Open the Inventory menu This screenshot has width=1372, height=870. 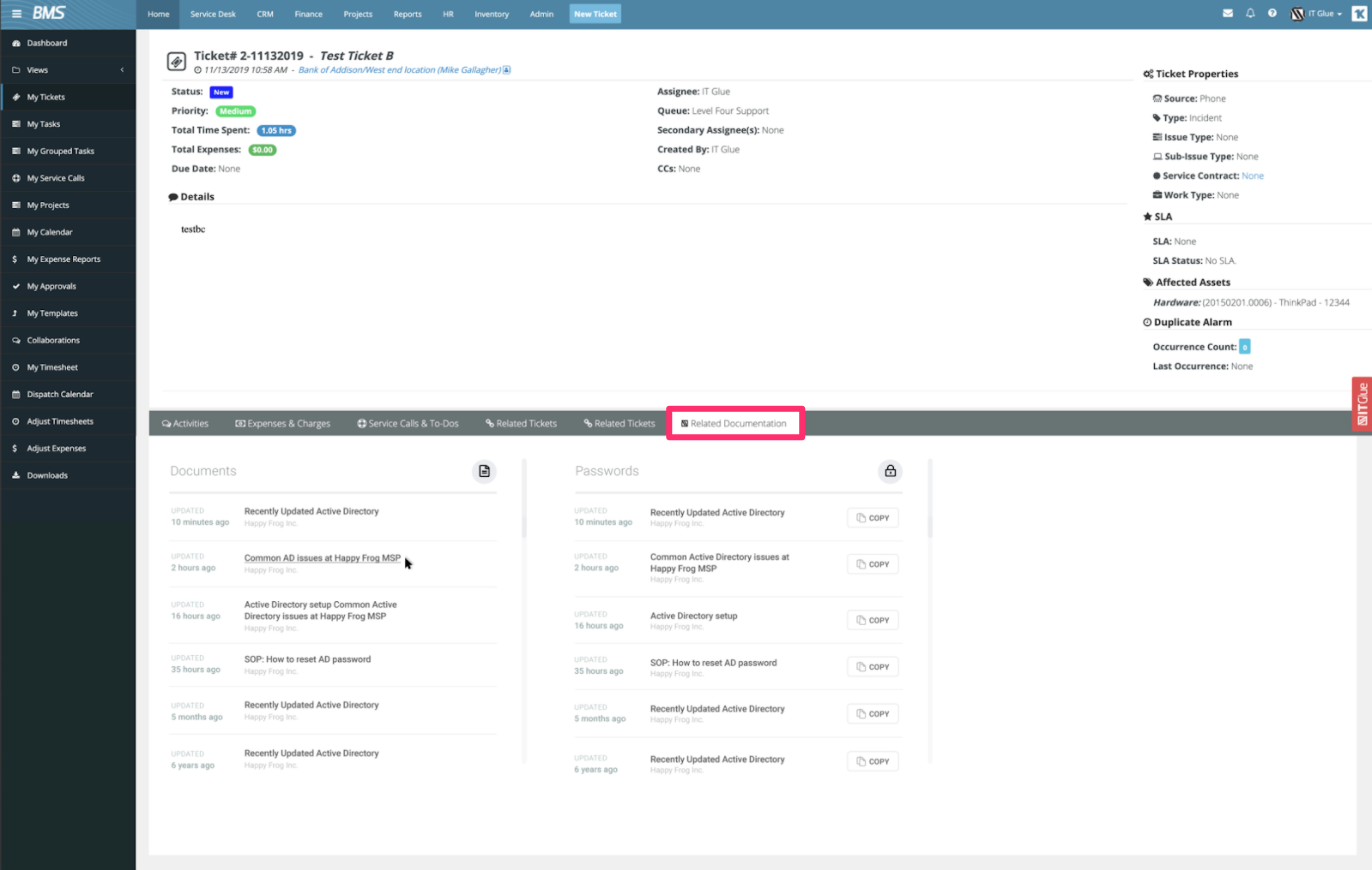pyautogui.click(x=491, y=14)
